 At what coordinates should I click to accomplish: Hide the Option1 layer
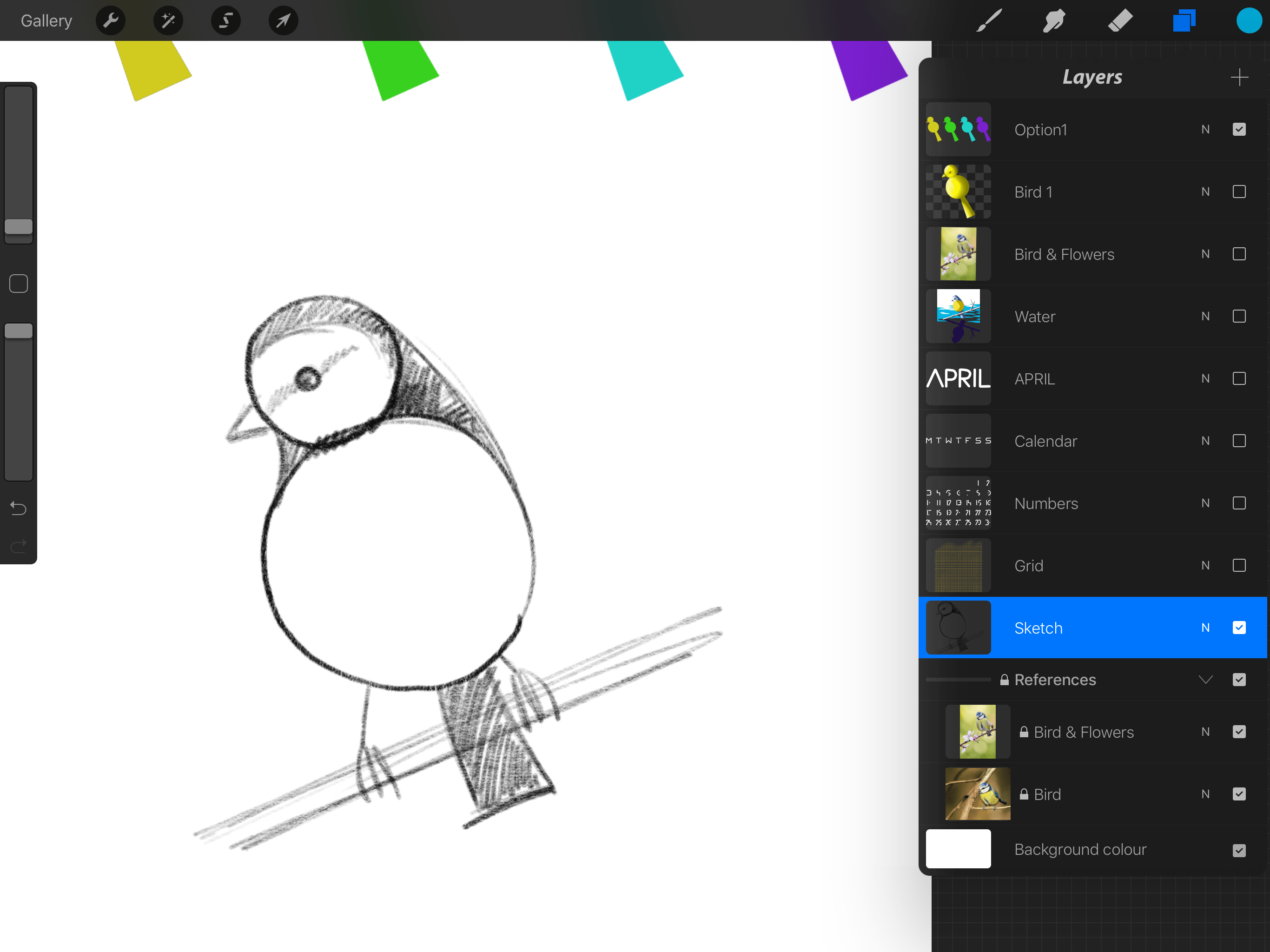(1238, 130)
